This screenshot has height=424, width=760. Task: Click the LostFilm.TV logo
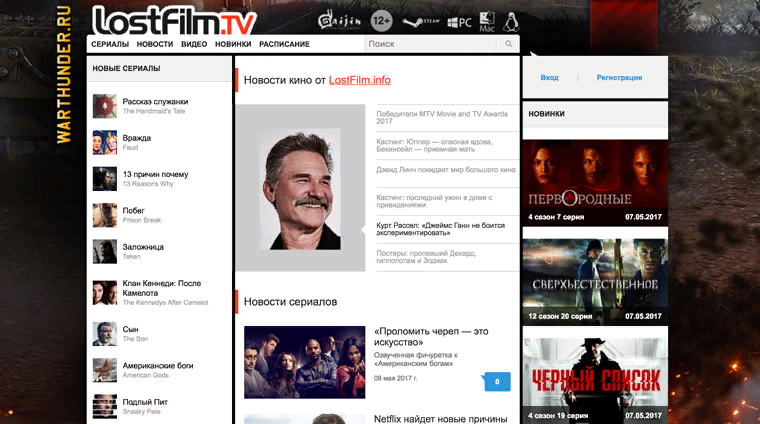point(174,20)
